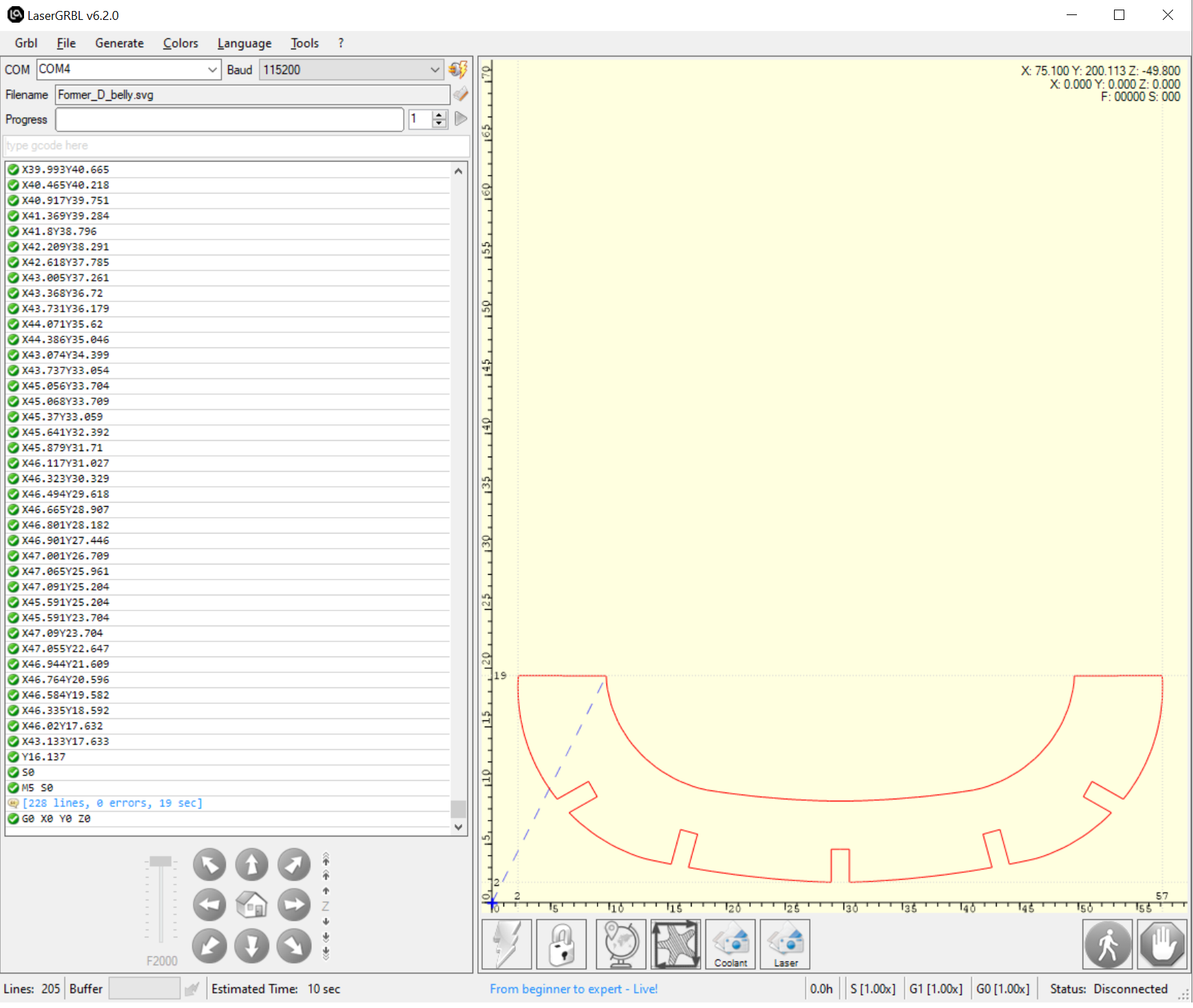Click the unlock padlock button

point(562,944)
